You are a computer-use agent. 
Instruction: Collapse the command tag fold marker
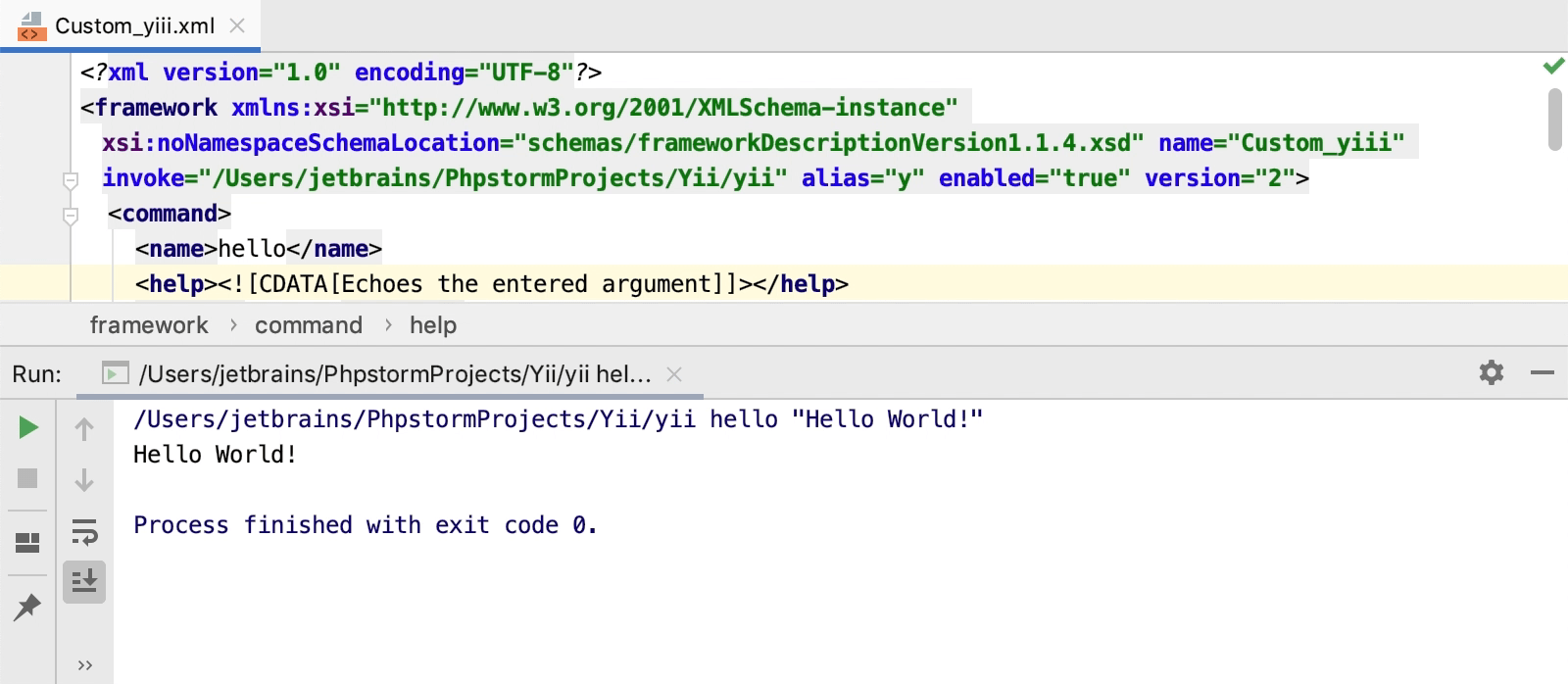[71, 216]
